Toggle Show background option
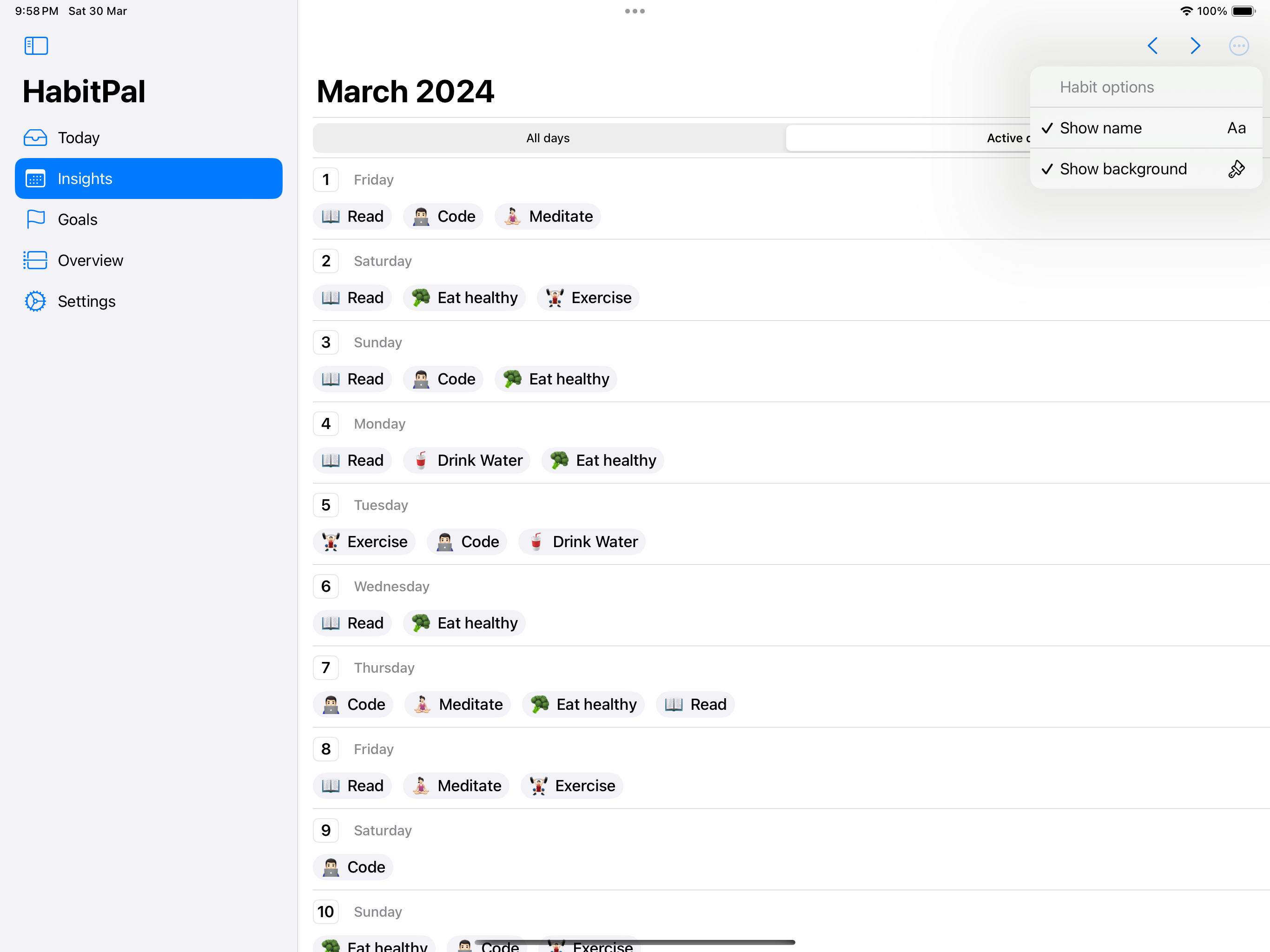Screen dimensions: 1270x952 (x=1145, y=169)
